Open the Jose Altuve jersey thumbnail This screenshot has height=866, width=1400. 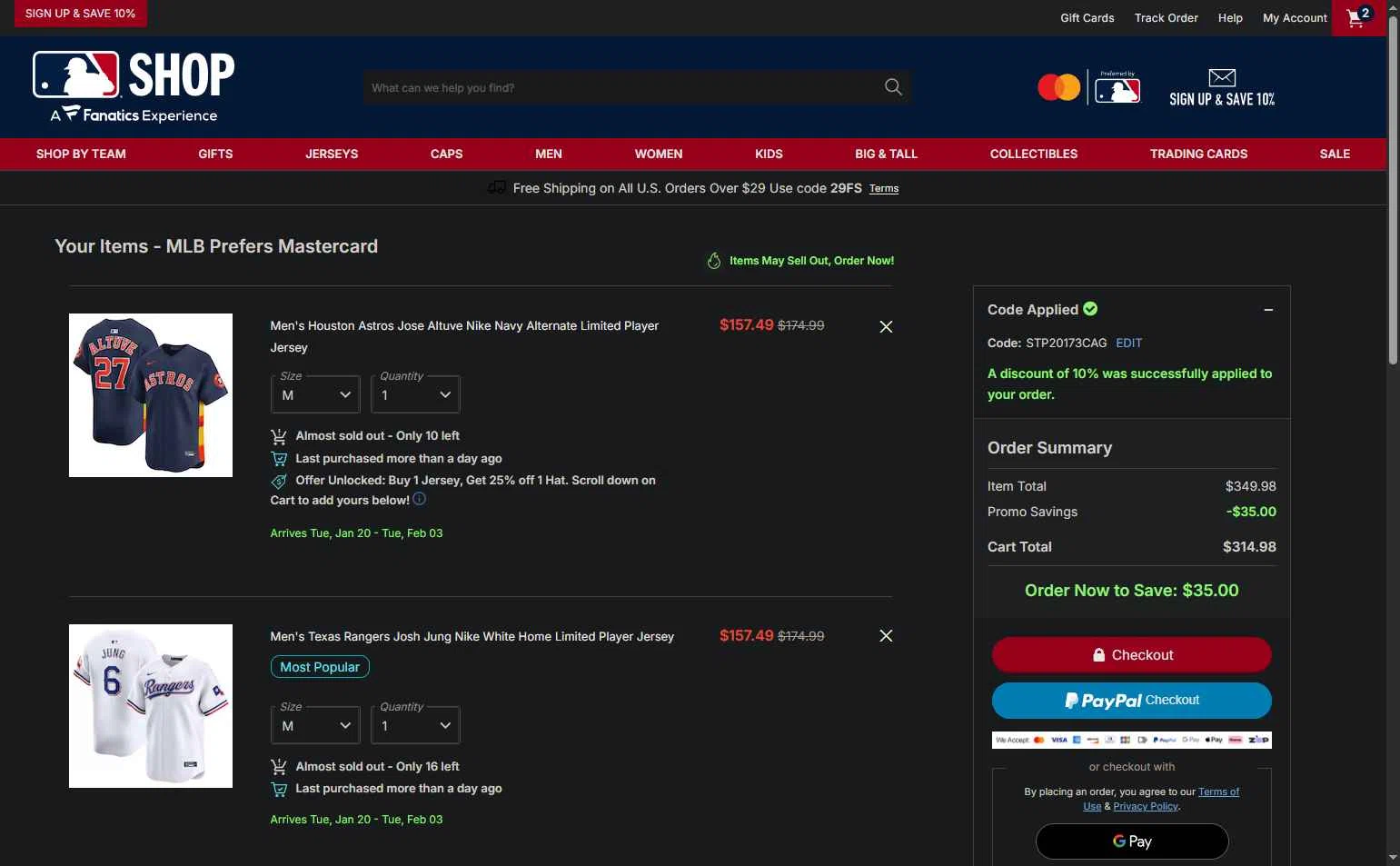click(x=151, y=395)
